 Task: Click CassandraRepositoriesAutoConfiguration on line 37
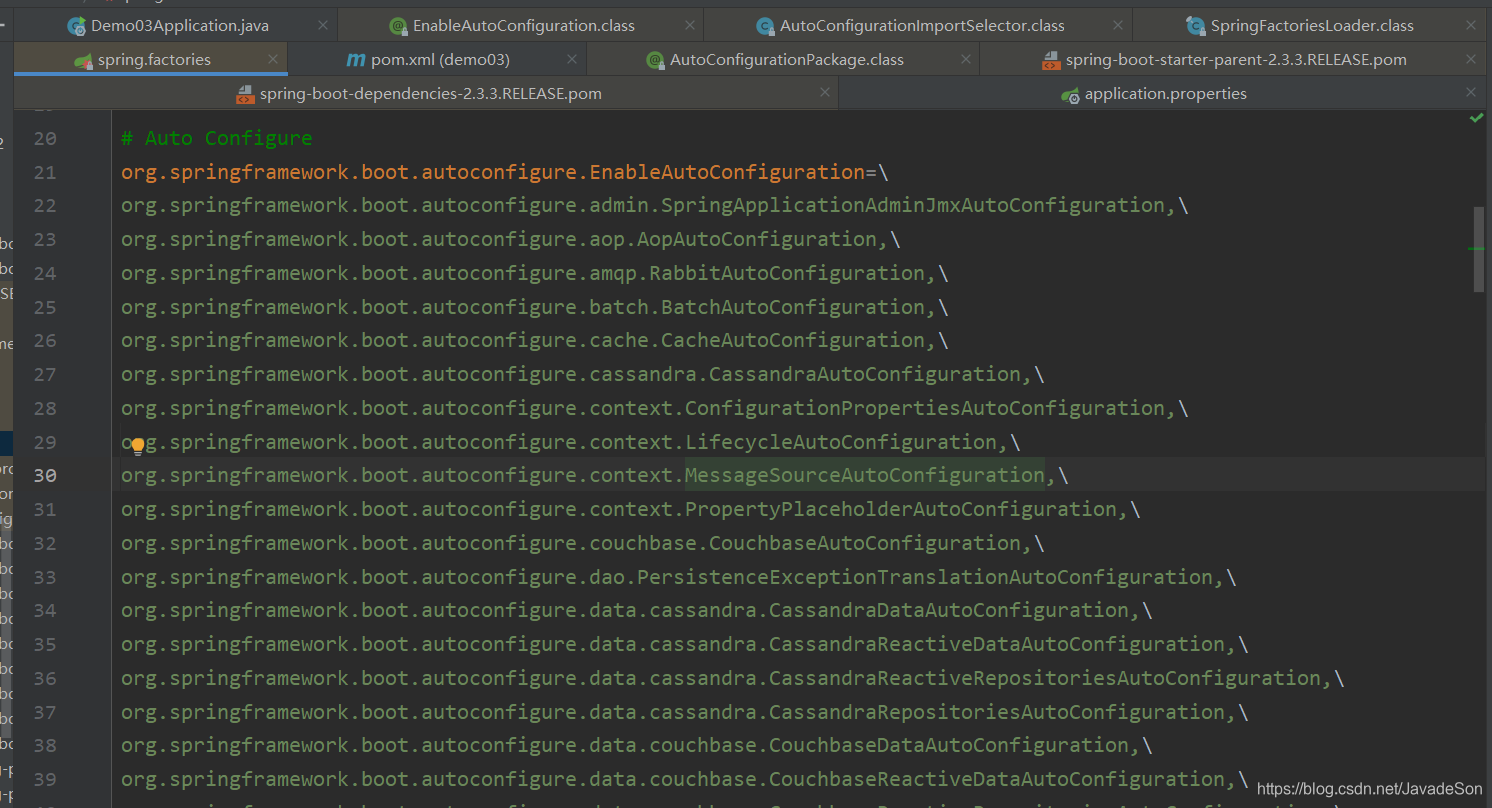[x=997, y=712]
